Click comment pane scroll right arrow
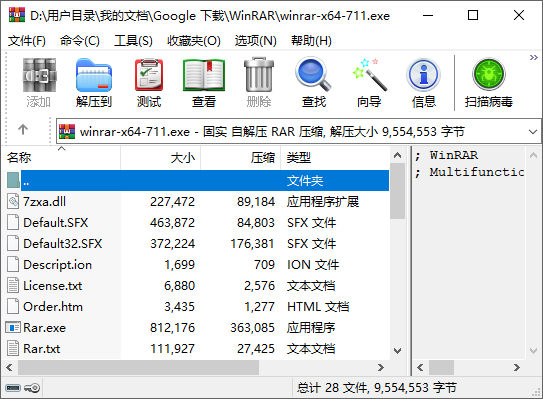Image resolution: width=543 pixels, height=399 pixels. point(517,367)
